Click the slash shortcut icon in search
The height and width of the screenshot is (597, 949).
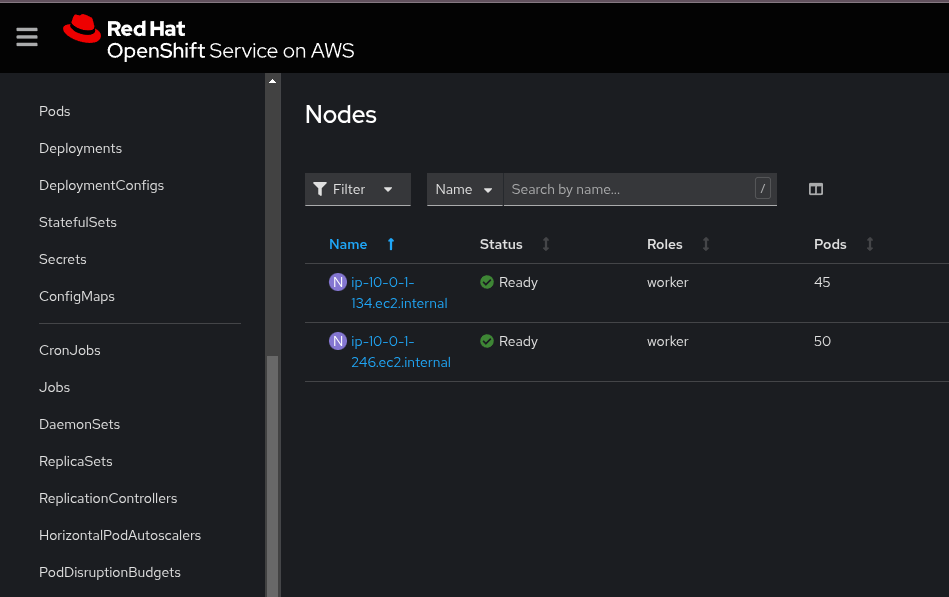[x=763, y=188]
